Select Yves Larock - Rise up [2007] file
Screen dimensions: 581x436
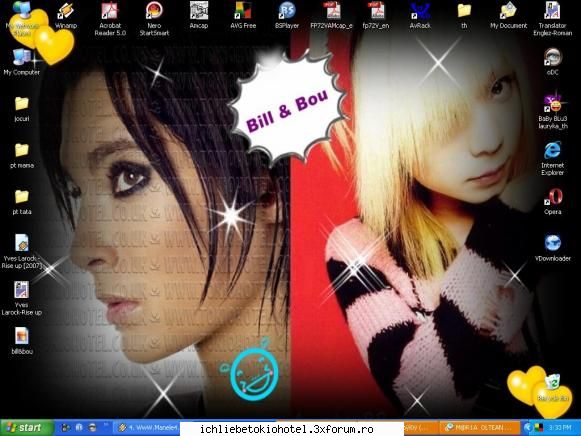click(x=21, y=251)
